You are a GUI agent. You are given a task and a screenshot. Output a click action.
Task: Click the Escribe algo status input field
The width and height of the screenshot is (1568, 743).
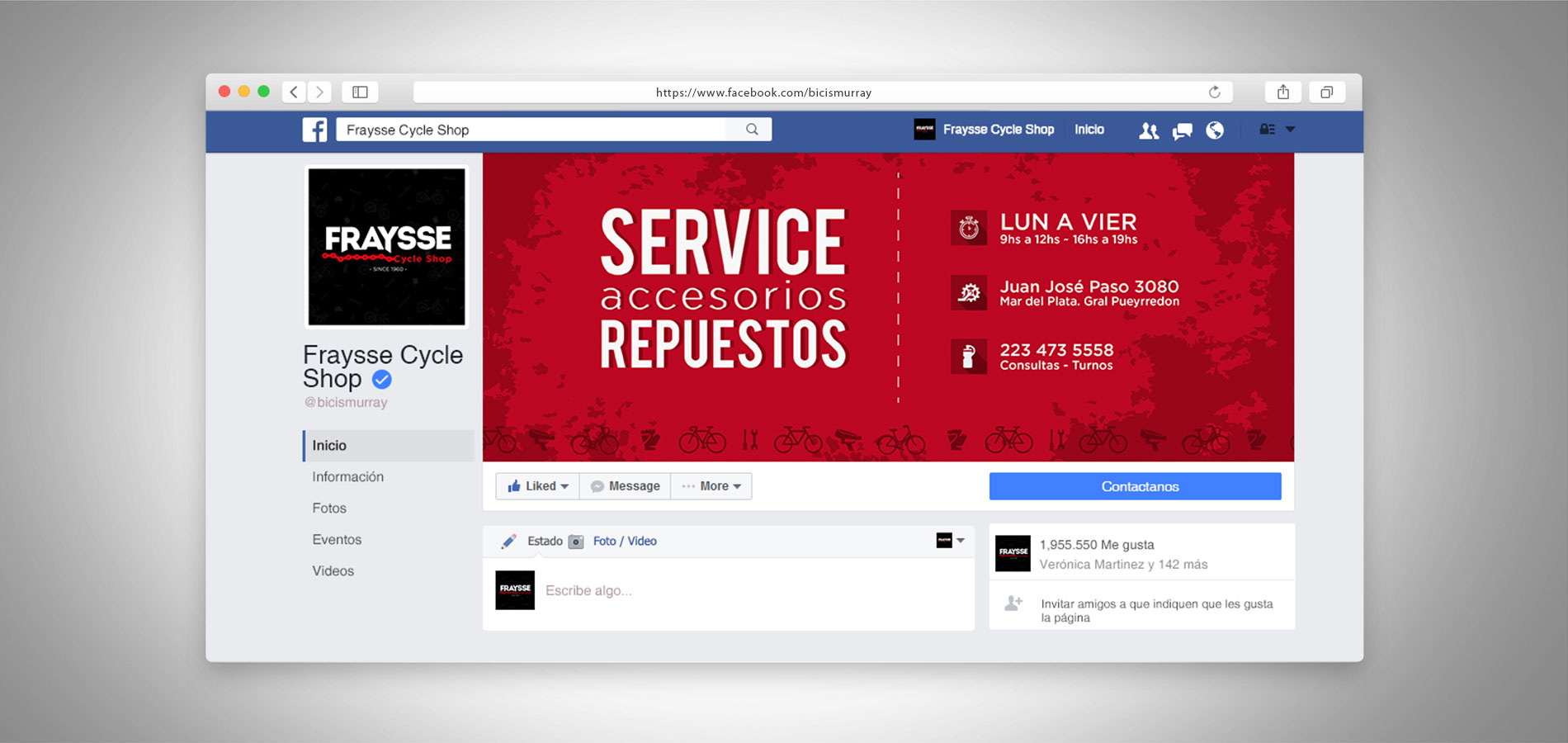click(x=590, y=590)
